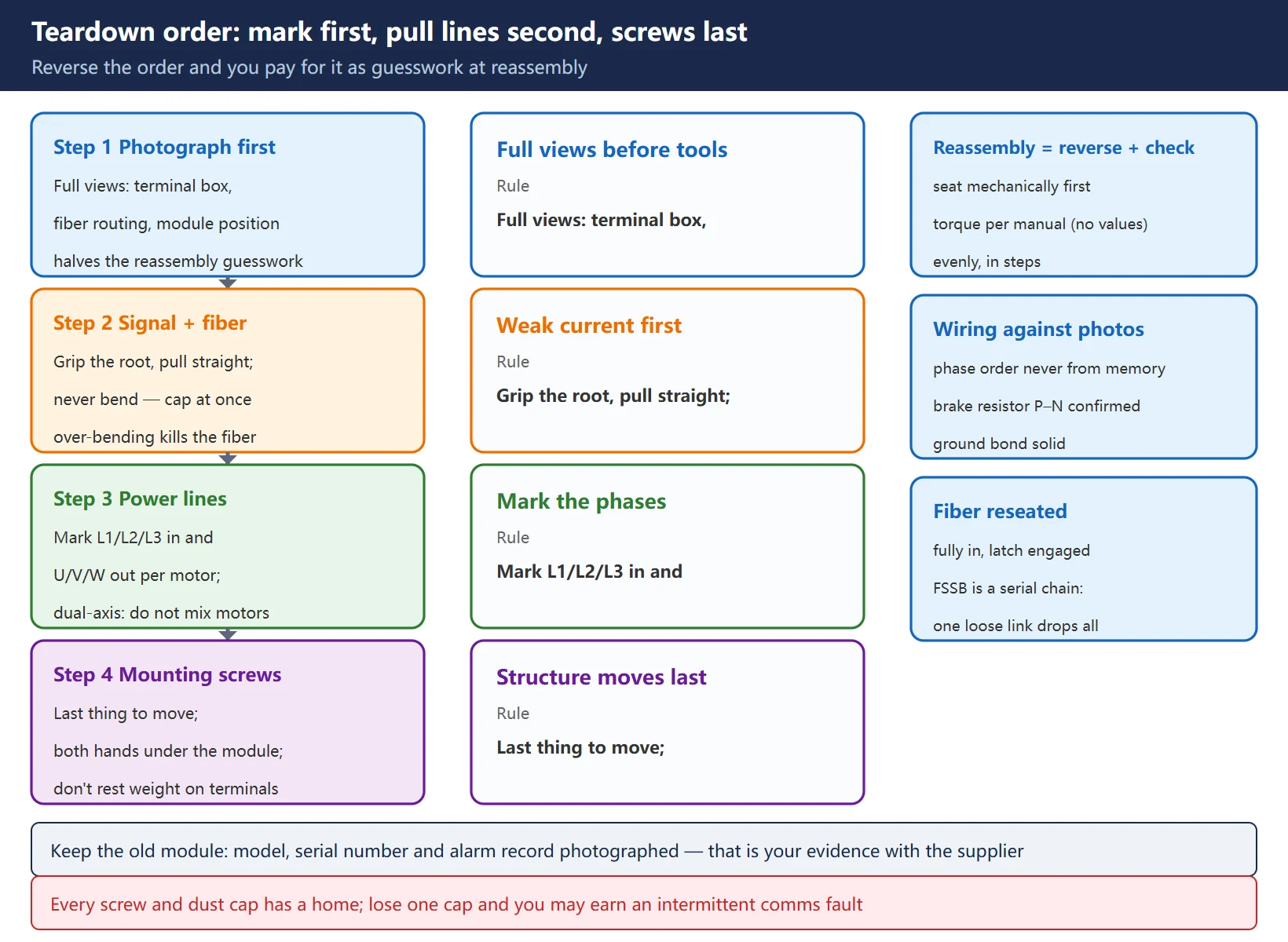Click the Teardown order main title
The height and width of the screenshot is (942, 1288).
390,32
